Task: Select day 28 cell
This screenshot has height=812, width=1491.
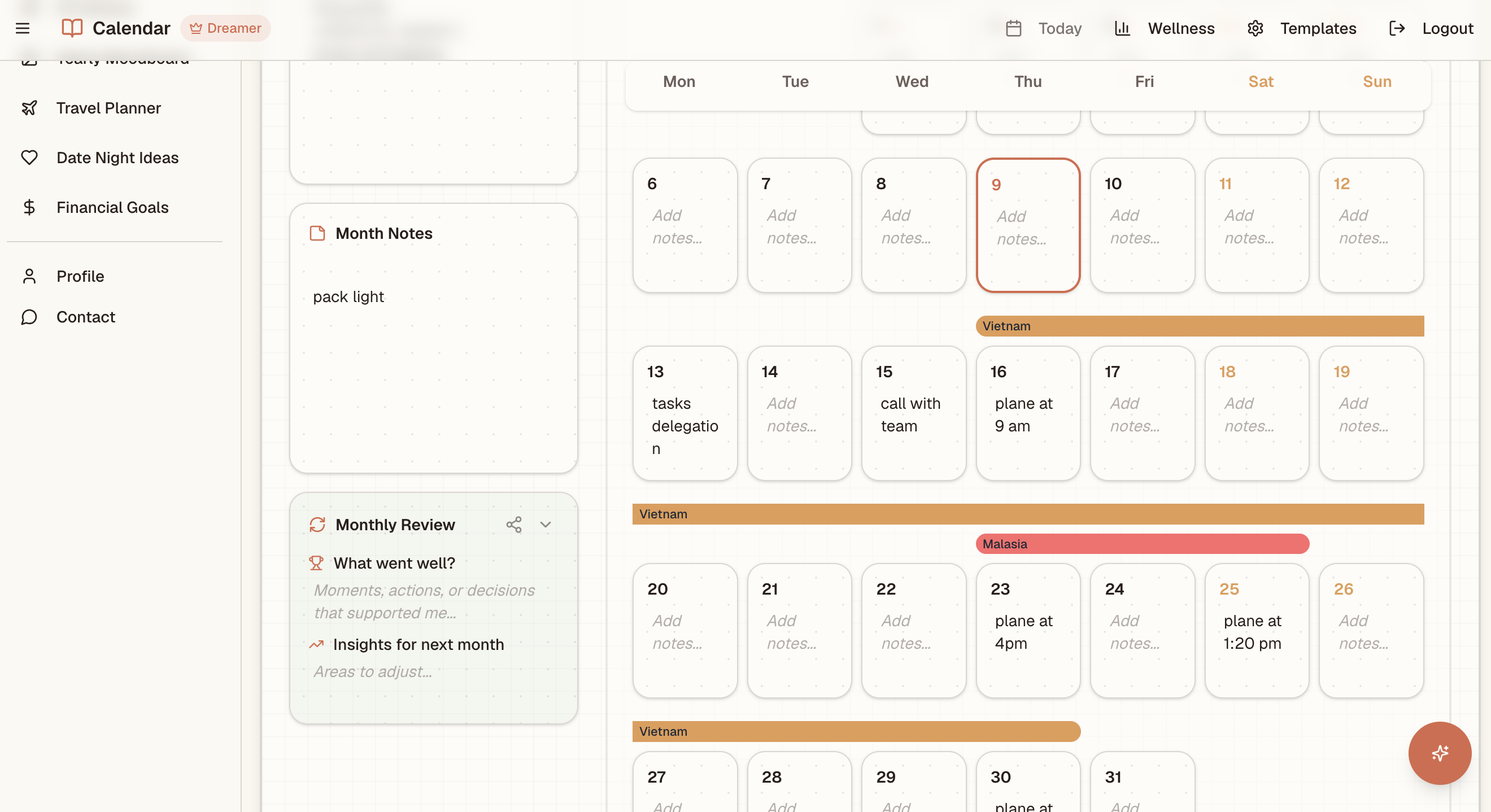Action: 799,782
